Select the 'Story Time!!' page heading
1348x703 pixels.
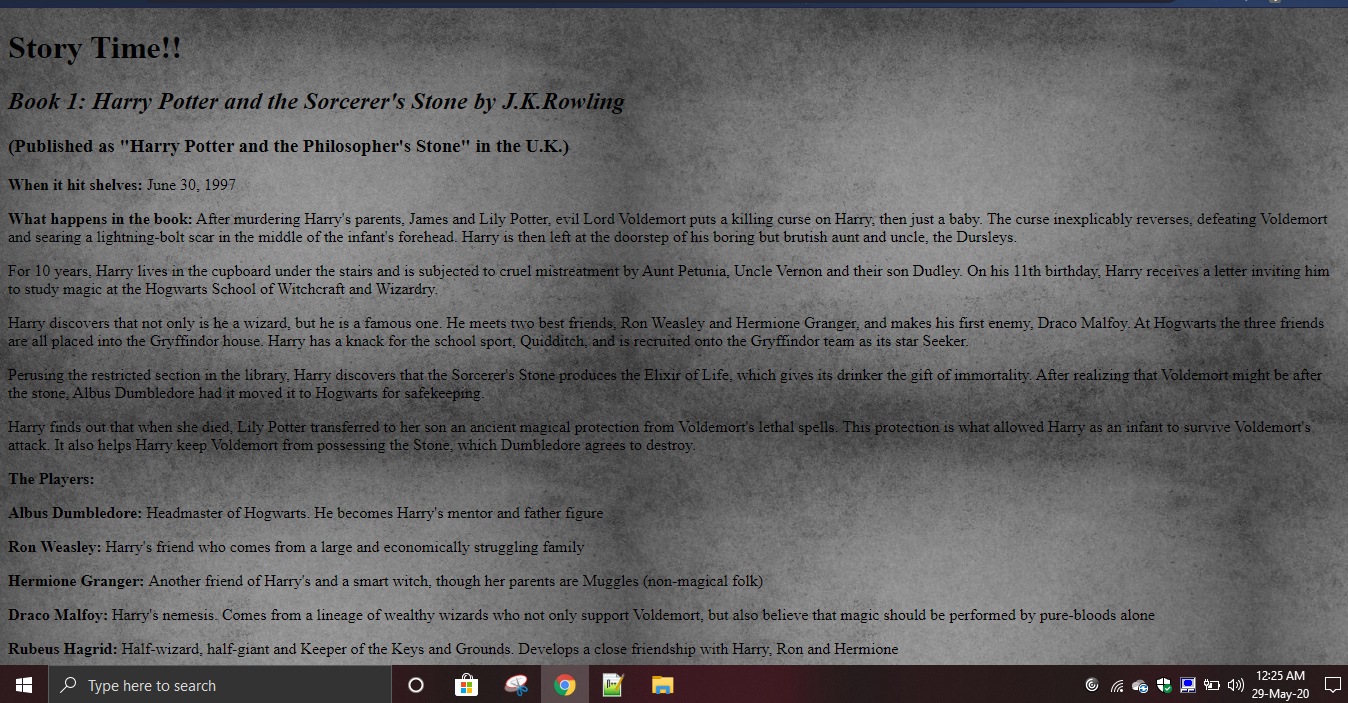coord(94,47)
